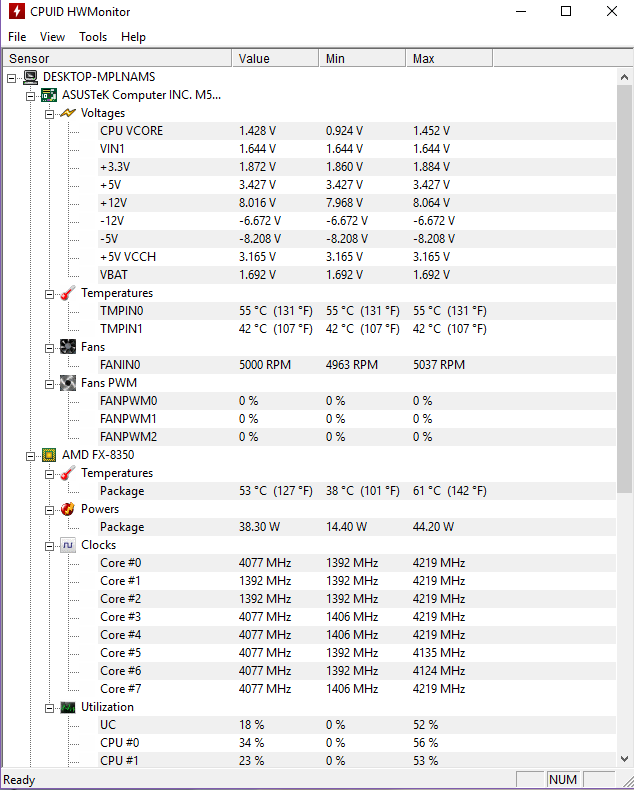Collapse the AMD FX-8350 node
This screenshot has height=790, width=634.
coord(30,456)
